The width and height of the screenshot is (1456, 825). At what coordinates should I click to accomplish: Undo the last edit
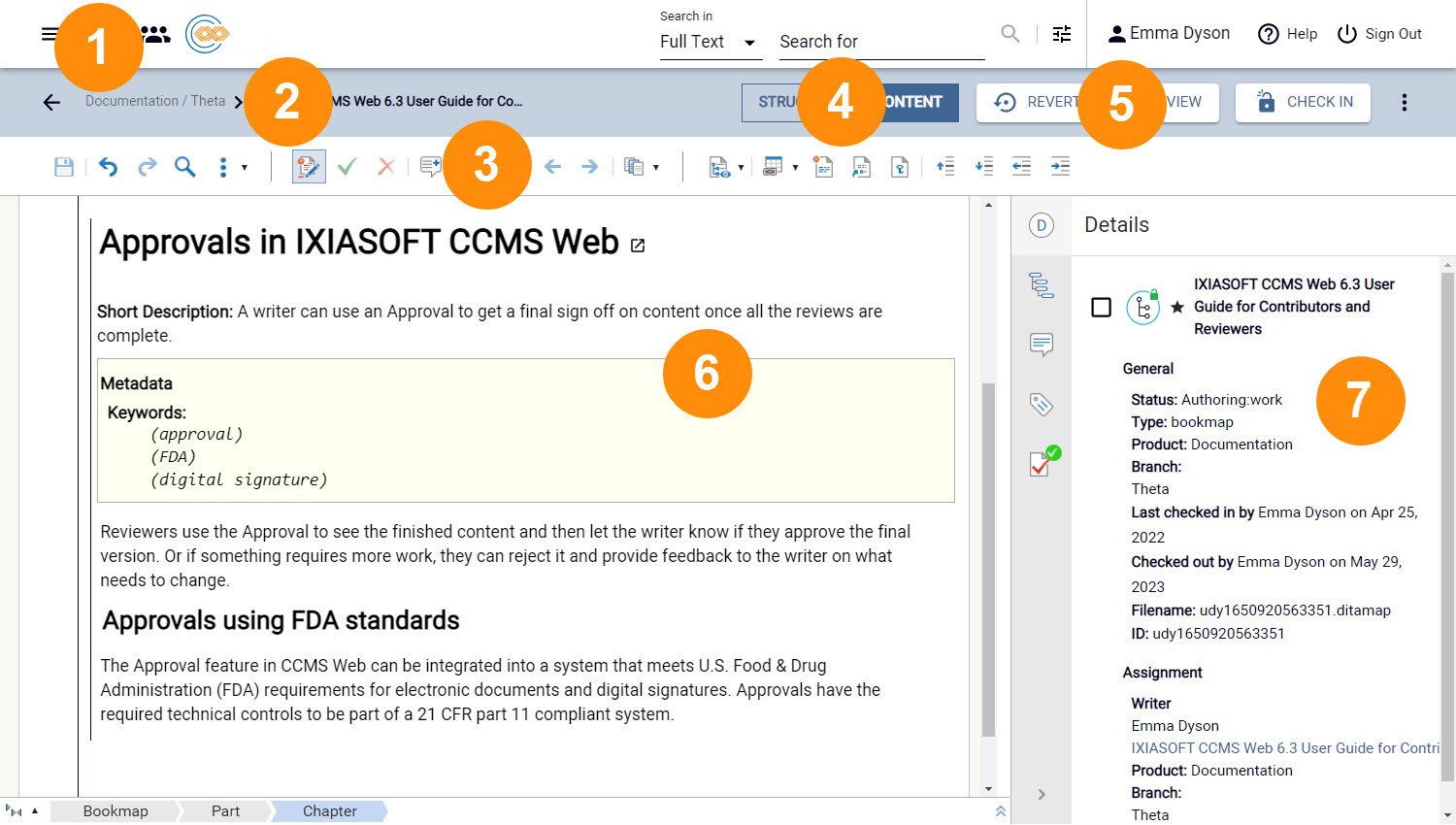[108, 167]
